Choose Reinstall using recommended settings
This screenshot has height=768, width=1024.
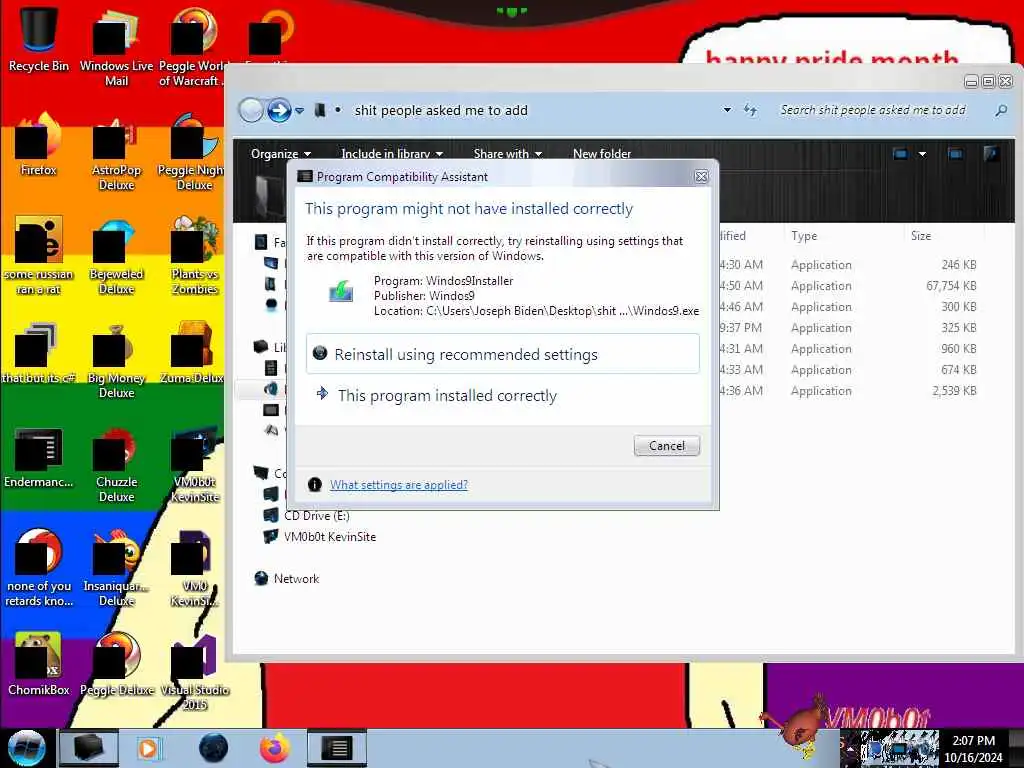502,354
